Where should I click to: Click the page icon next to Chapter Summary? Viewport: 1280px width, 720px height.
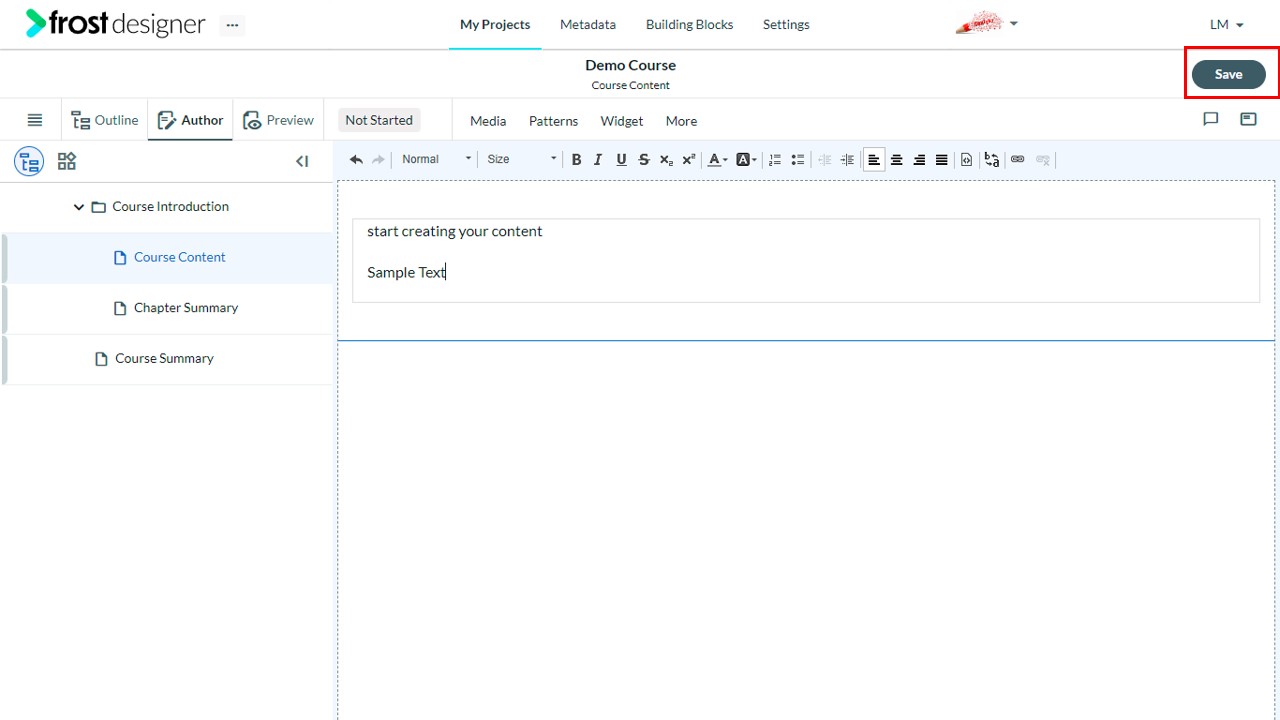click(x=121, y=308)
